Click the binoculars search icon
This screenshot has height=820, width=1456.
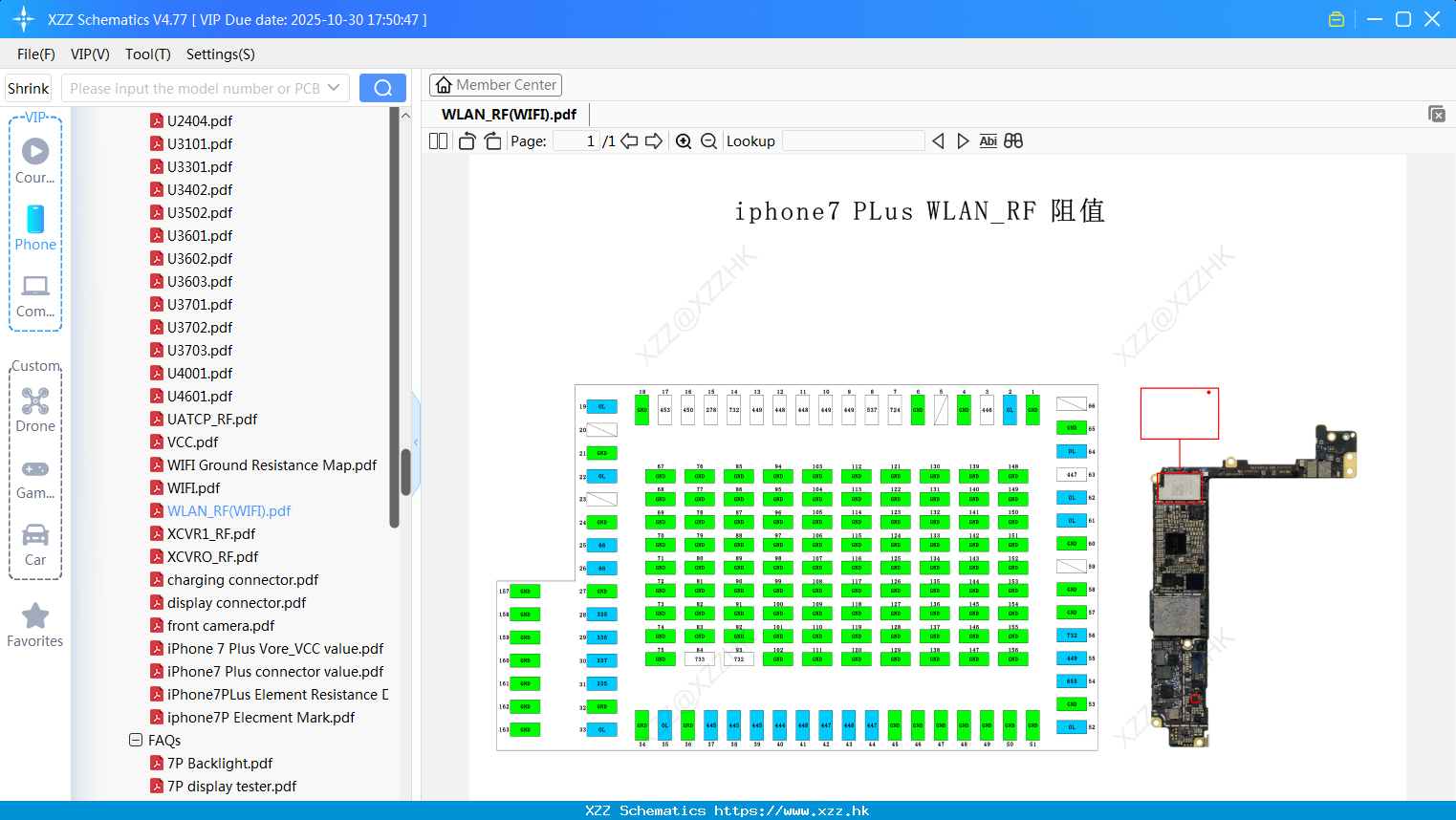point(1013,140)
